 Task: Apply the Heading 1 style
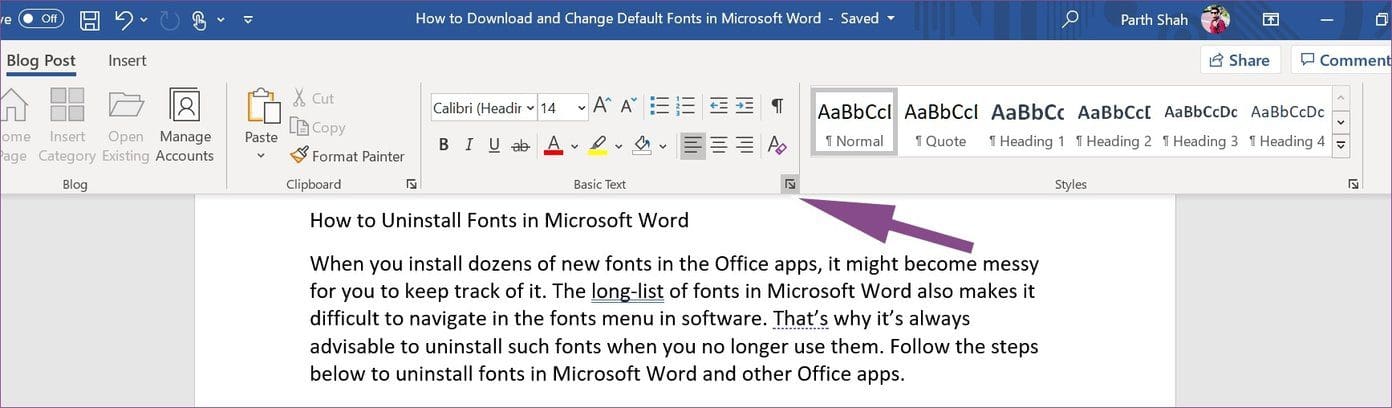coord(1027,123)
